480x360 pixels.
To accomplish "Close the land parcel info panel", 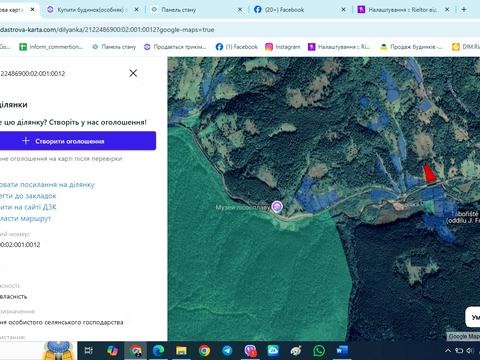I will click(133, 73).
